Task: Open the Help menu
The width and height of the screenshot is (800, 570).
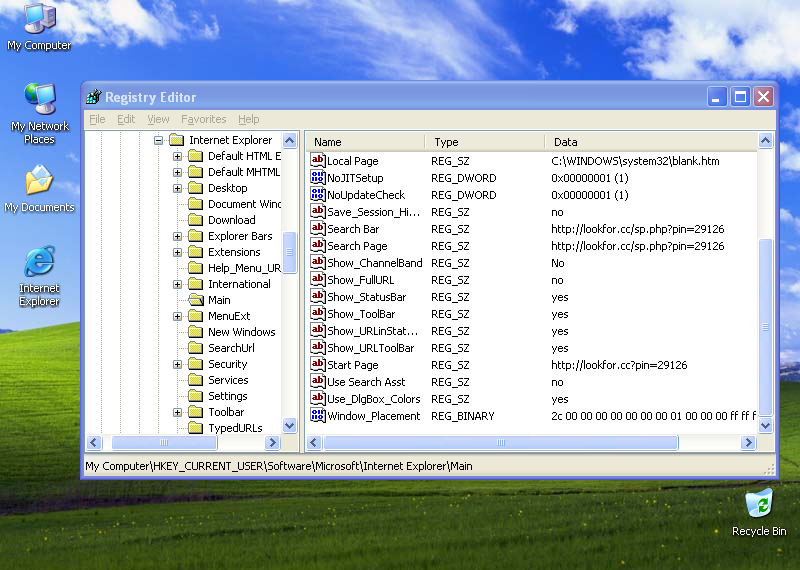Action: click(x=248, y=119)
